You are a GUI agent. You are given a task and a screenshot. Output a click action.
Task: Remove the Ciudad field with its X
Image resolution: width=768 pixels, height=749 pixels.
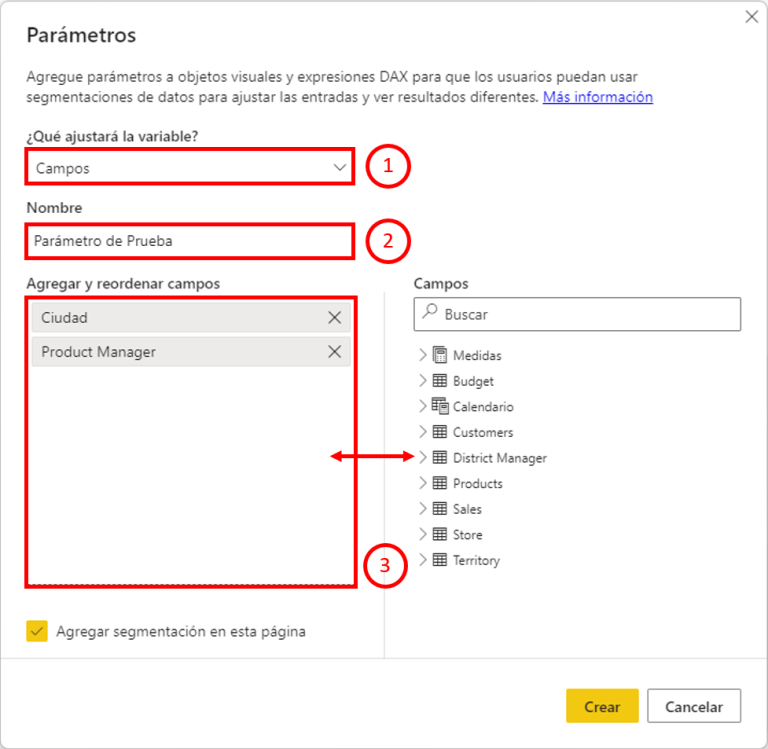point(335,317)
